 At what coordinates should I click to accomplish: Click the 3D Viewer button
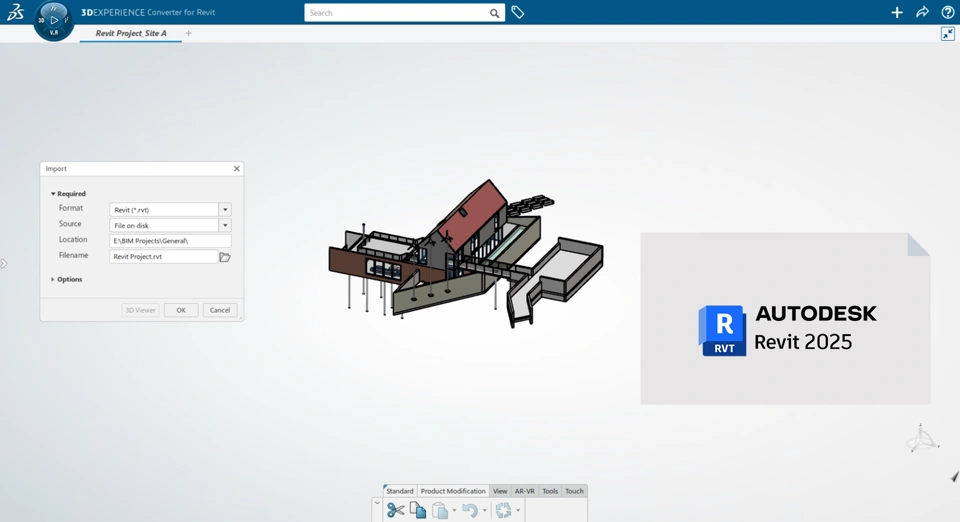[140, 310]
